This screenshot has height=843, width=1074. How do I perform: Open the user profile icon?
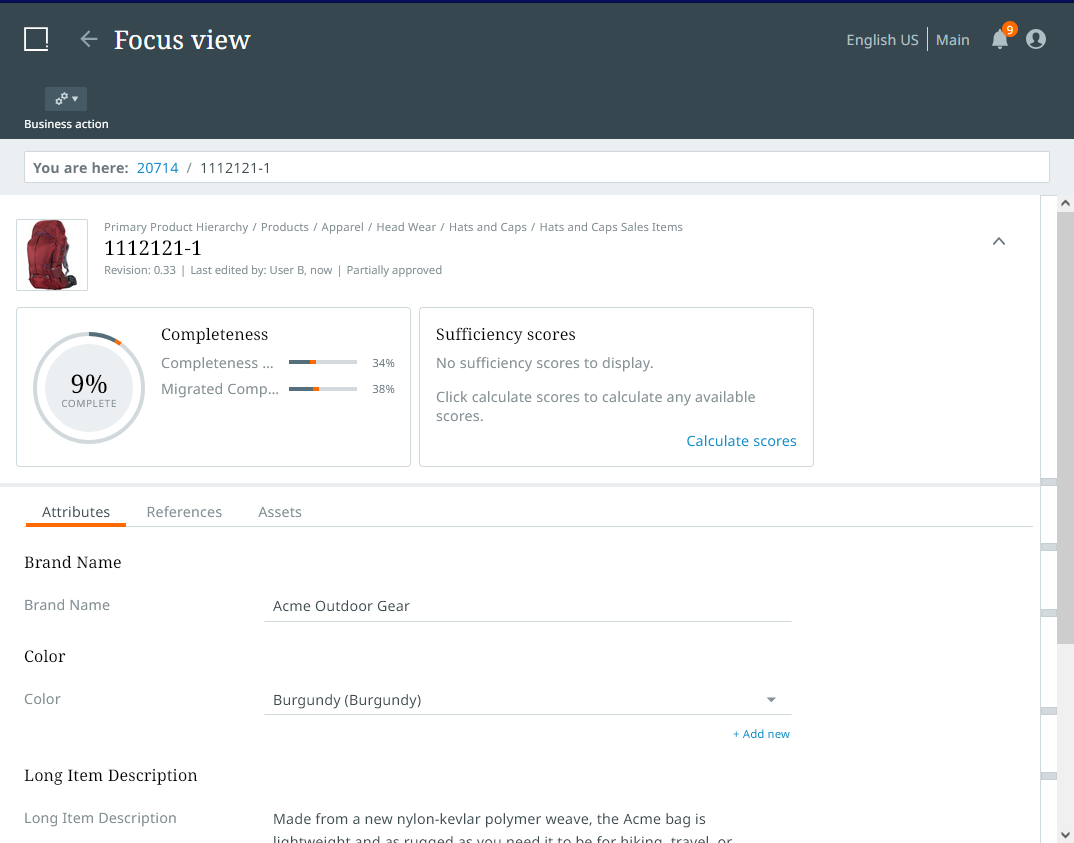[1036, 39]
